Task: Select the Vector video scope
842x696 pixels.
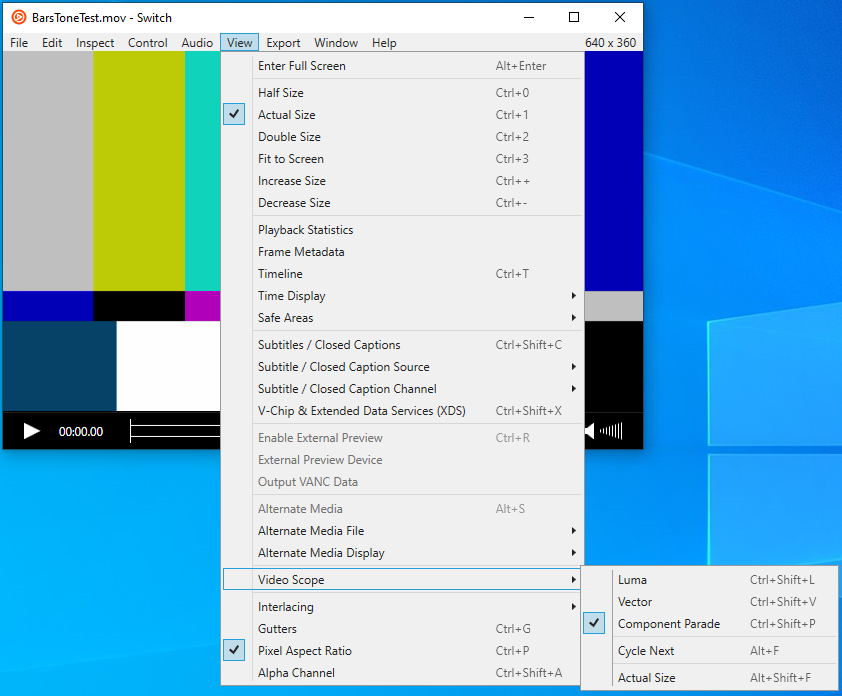Action: [x=709, y=601]
